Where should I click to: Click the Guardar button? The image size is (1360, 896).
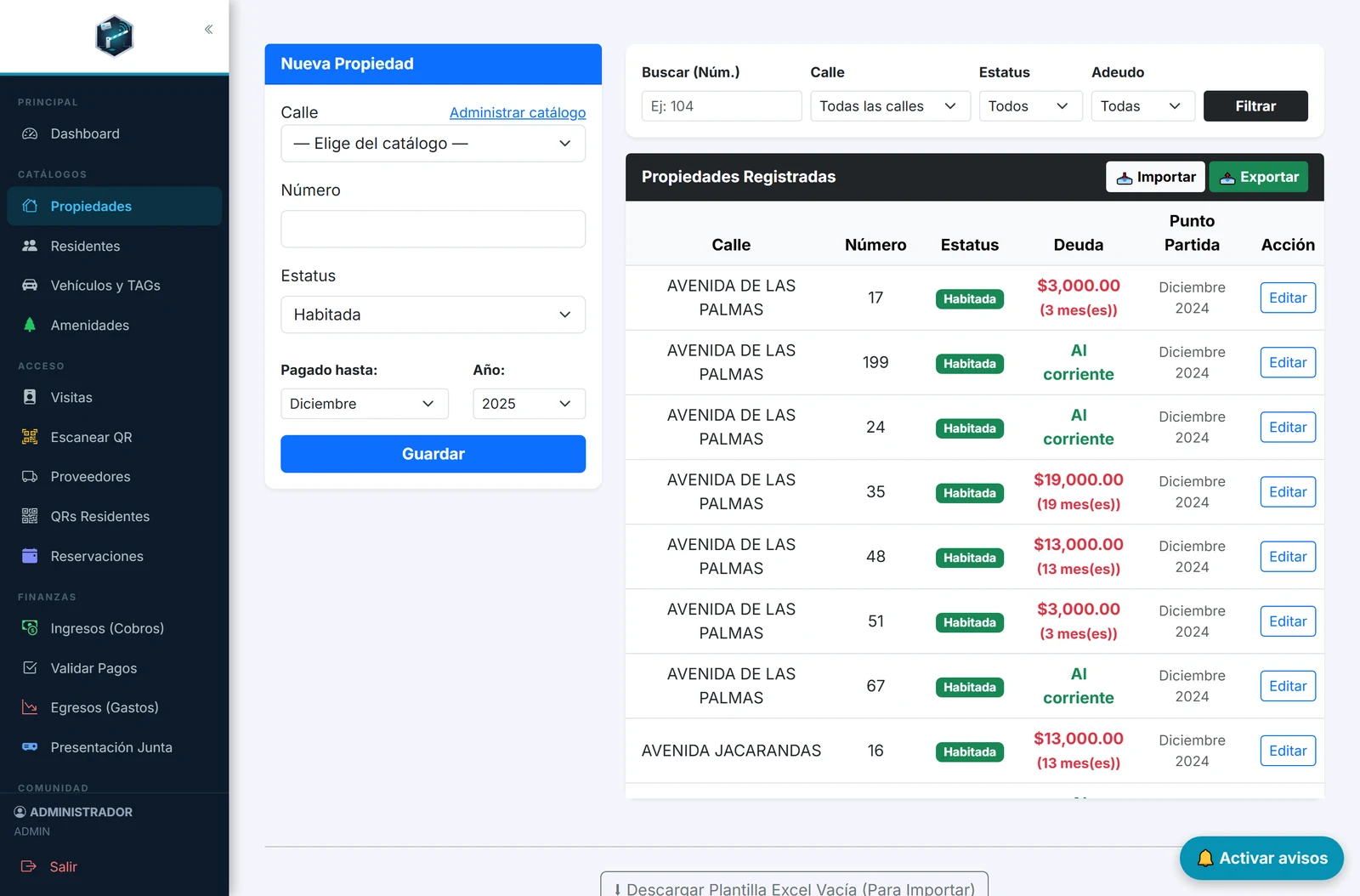[x=433, y=454]
